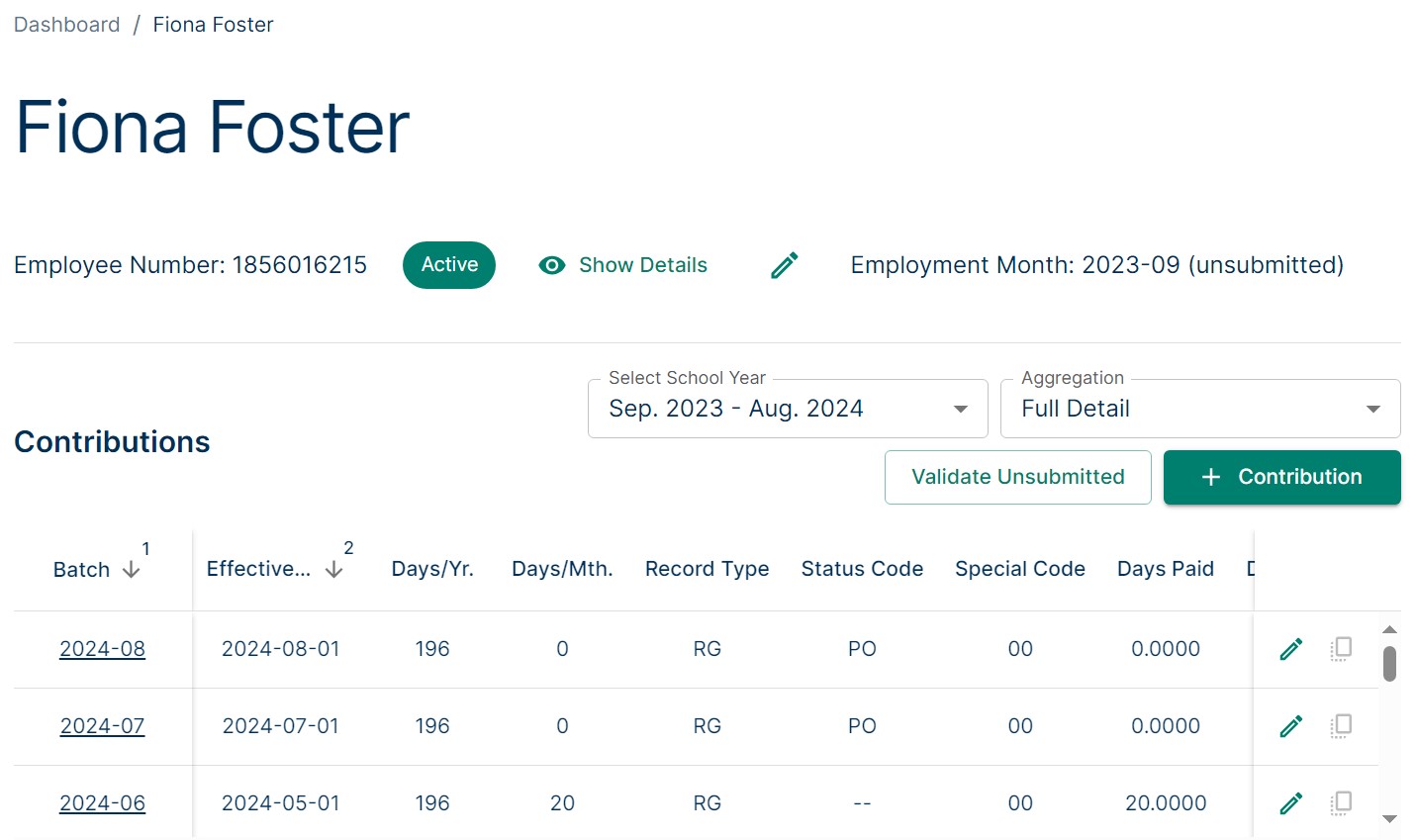1417x840 pixels.
Task: Click the table vertical scrollbar thumb
Action: click(1389, 664)
